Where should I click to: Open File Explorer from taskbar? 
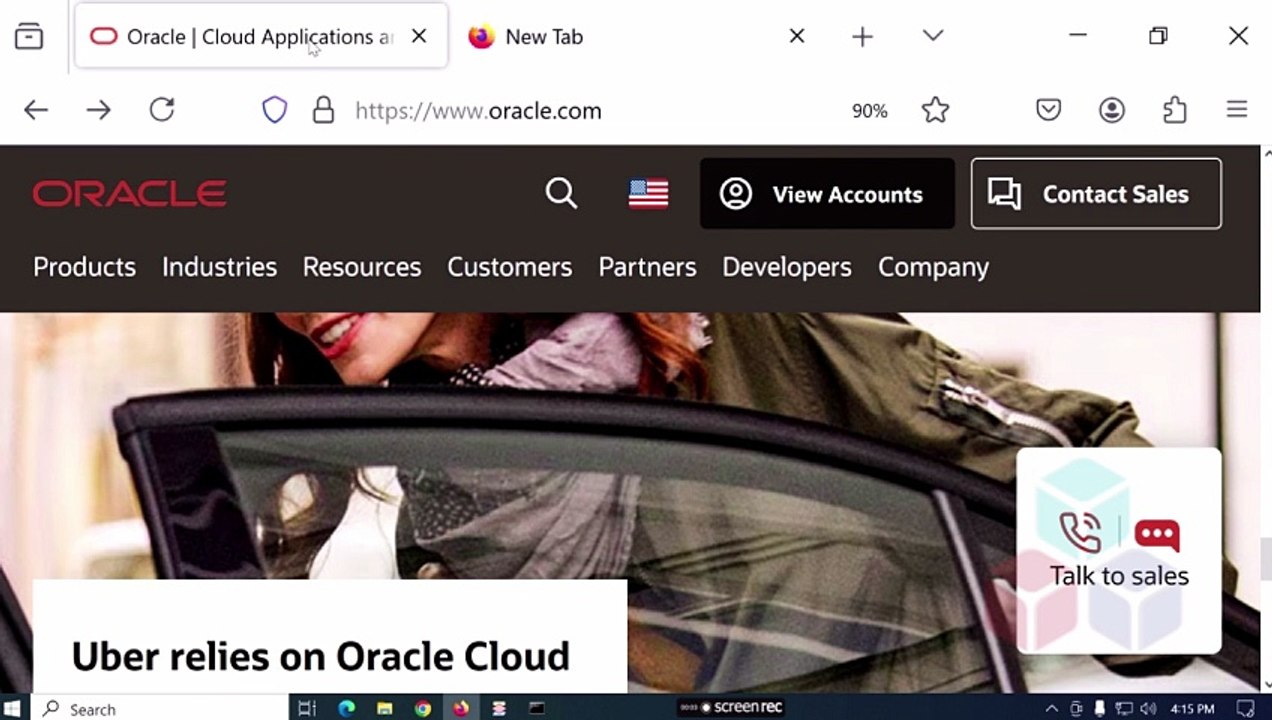pyautogui.click(x=384, y=708)
